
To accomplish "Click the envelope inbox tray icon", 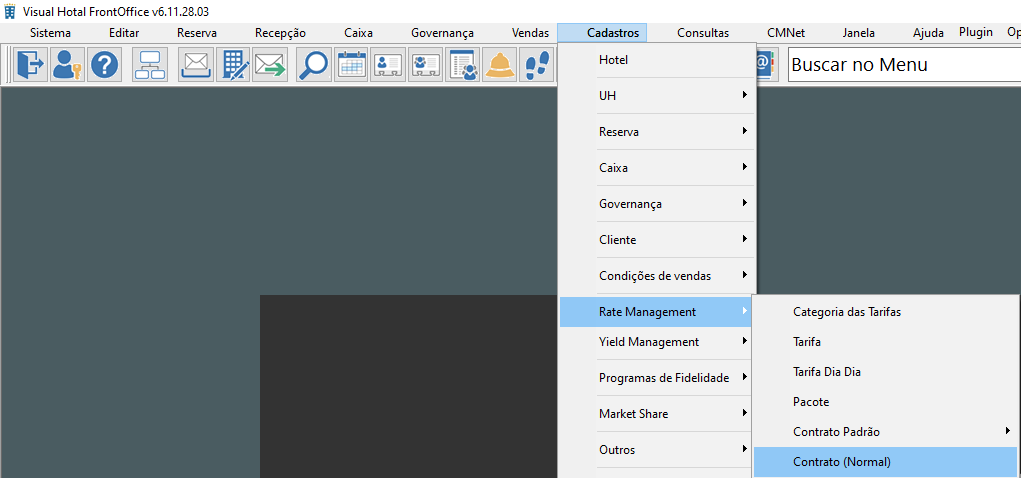I will (x=196, y=64).
